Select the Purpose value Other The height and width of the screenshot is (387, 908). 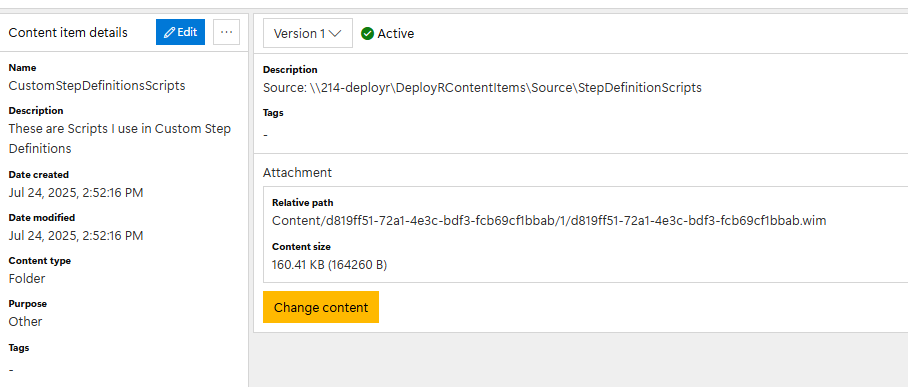click(25, 322)
